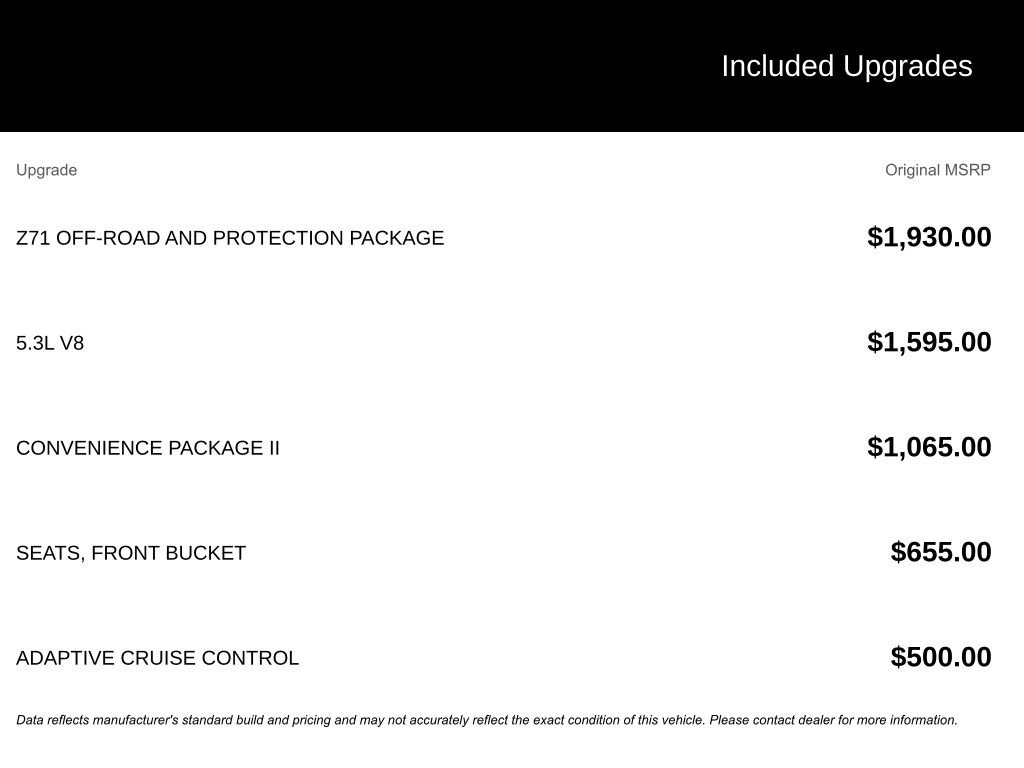Select the Original MSRP column header
This screenshot has height=768, width=1024.
tap(938, 170)
